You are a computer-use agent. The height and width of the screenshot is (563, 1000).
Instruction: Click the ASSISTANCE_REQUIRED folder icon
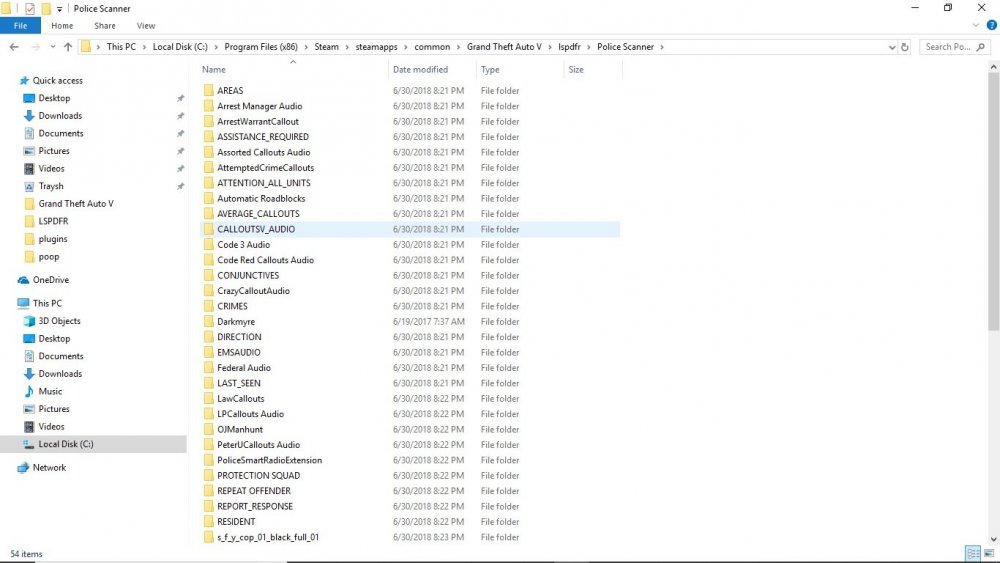point(209,136)
